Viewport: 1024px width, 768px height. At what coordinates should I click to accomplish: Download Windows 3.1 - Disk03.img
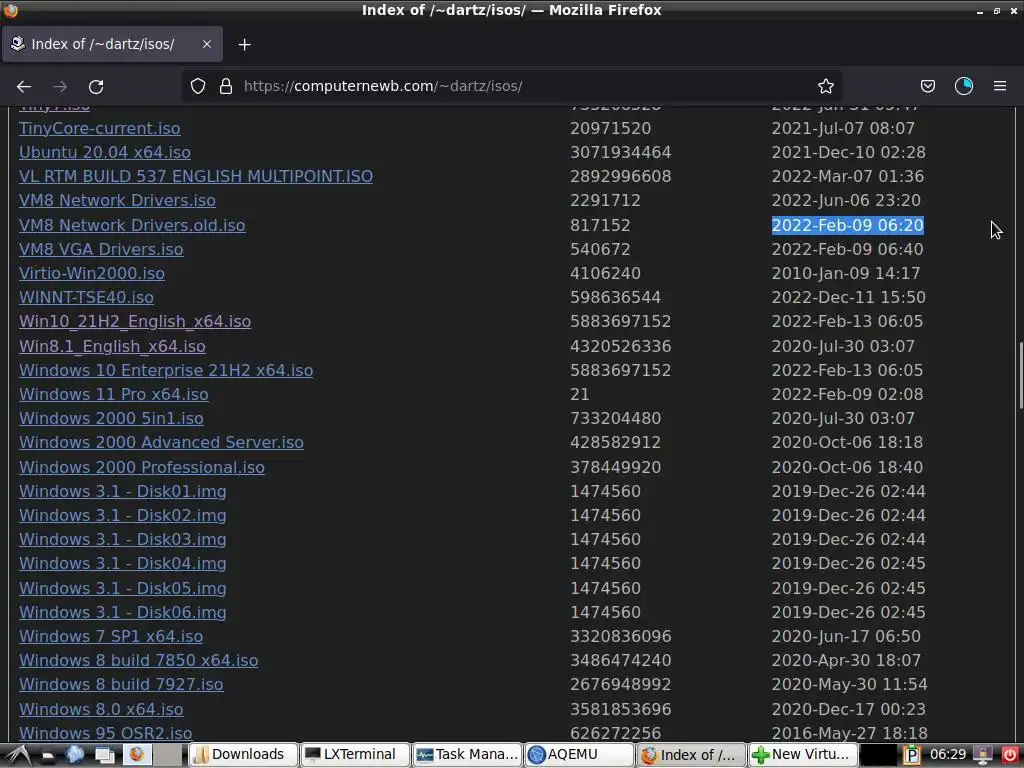(123, 539)
